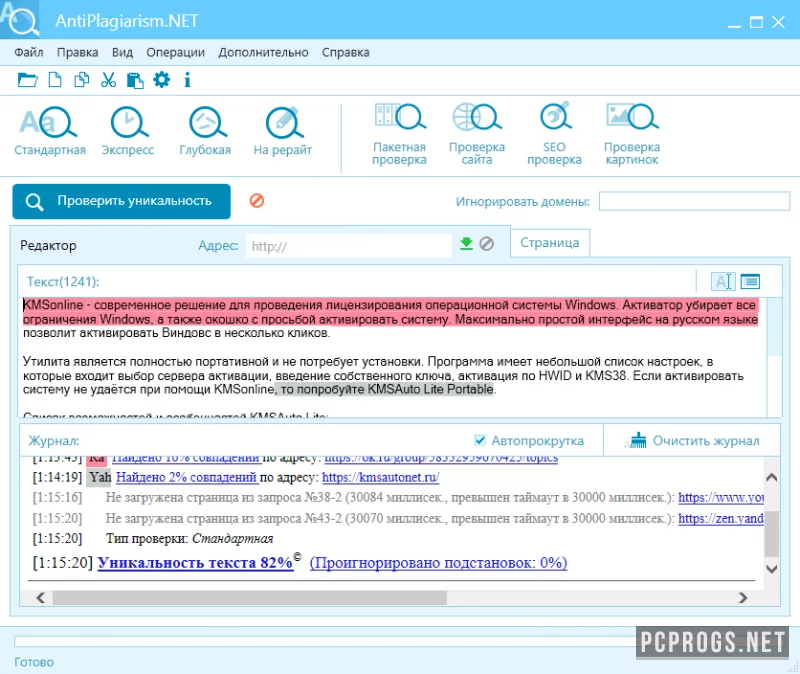
Task: Maximize the AntiPlagiarism.NET window
Action: (756, 22)
